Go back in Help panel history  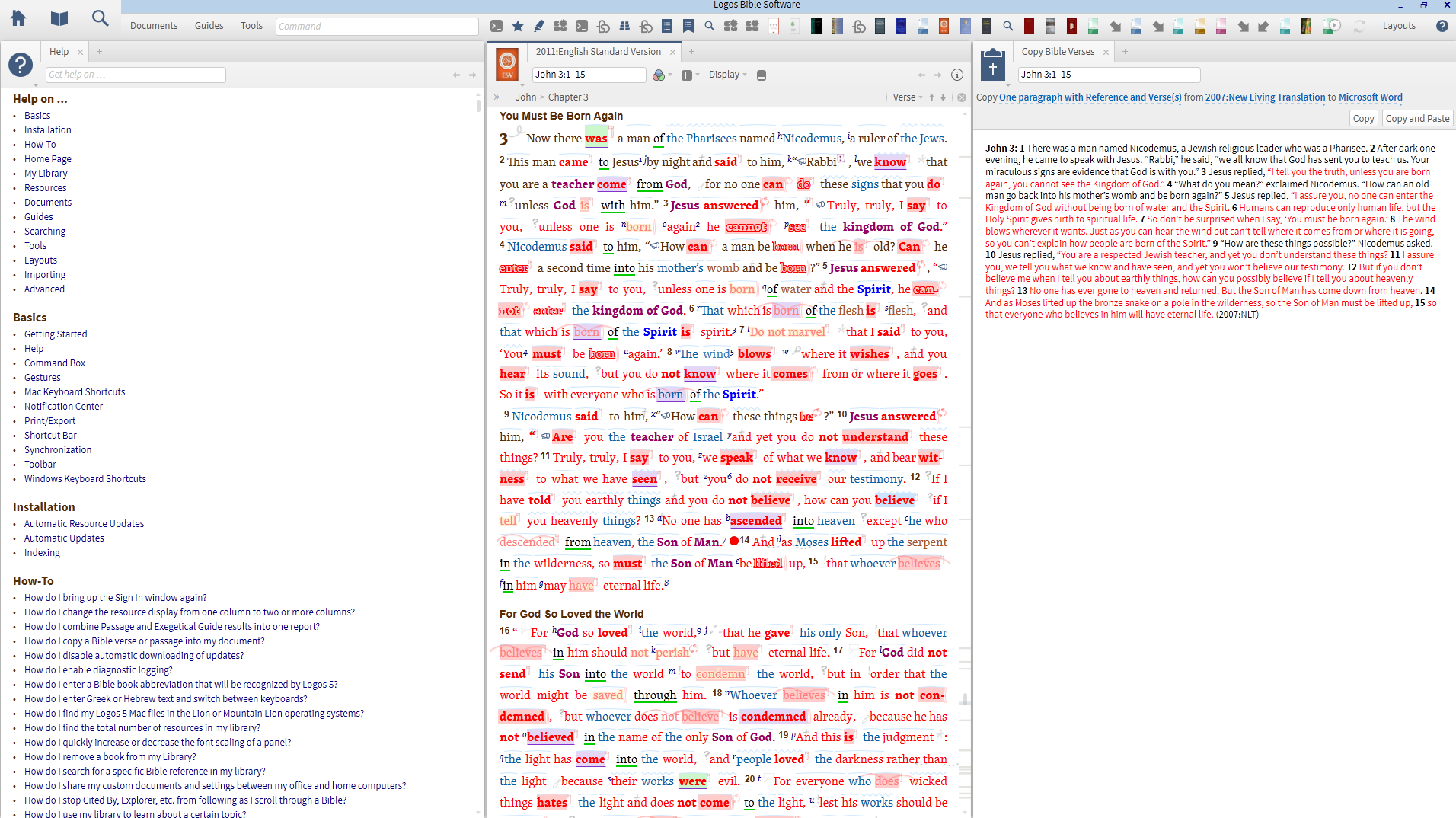click(456, 75)
